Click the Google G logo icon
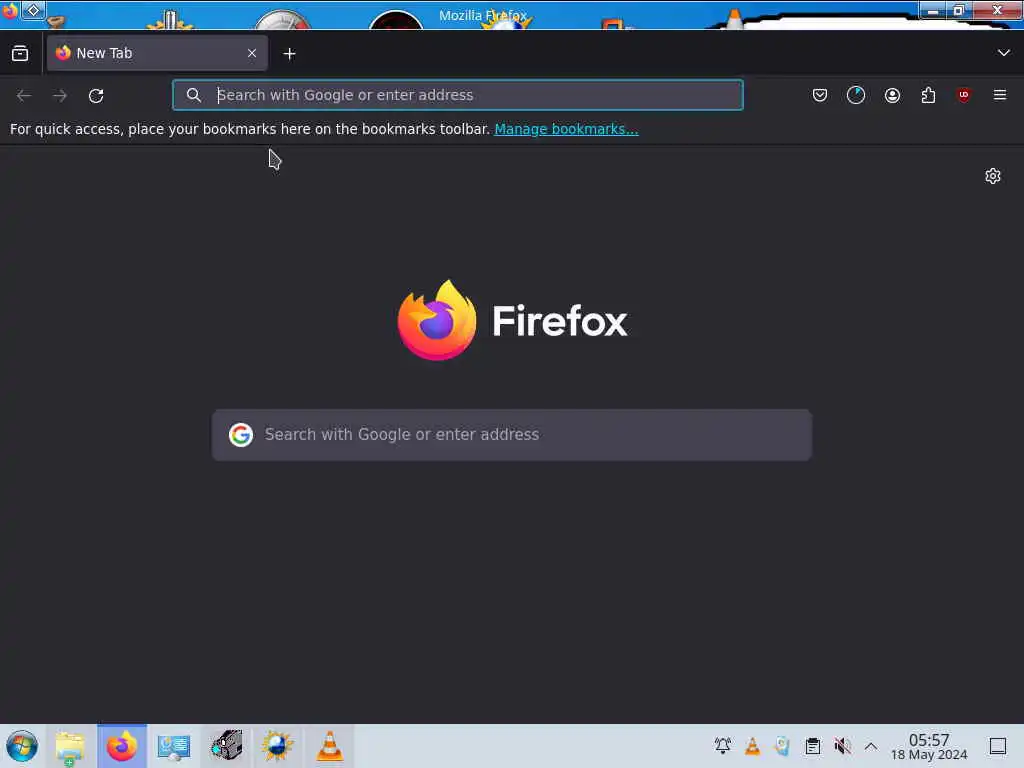 point(240,434)
